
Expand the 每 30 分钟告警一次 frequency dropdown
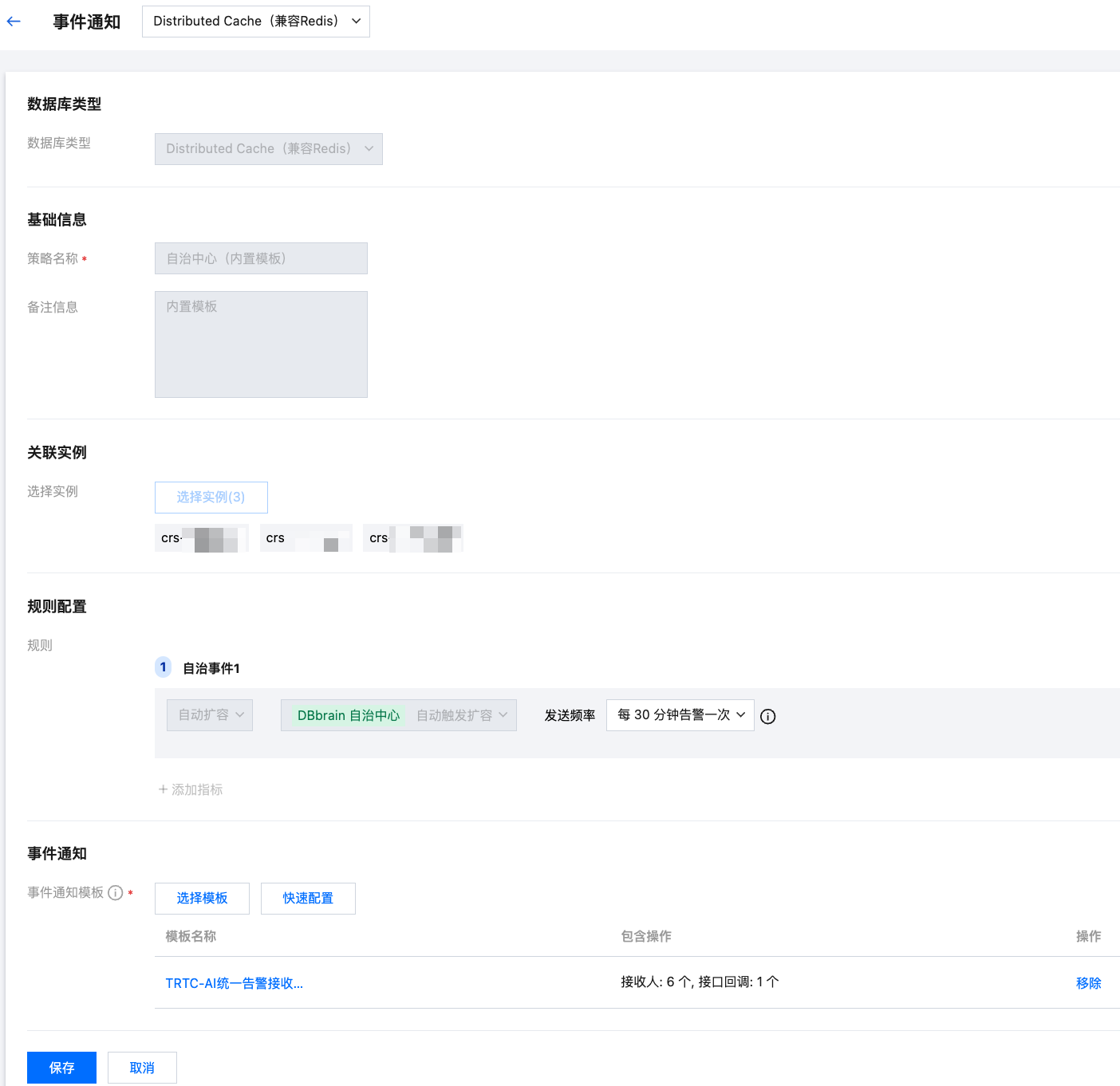coord(680,715)
